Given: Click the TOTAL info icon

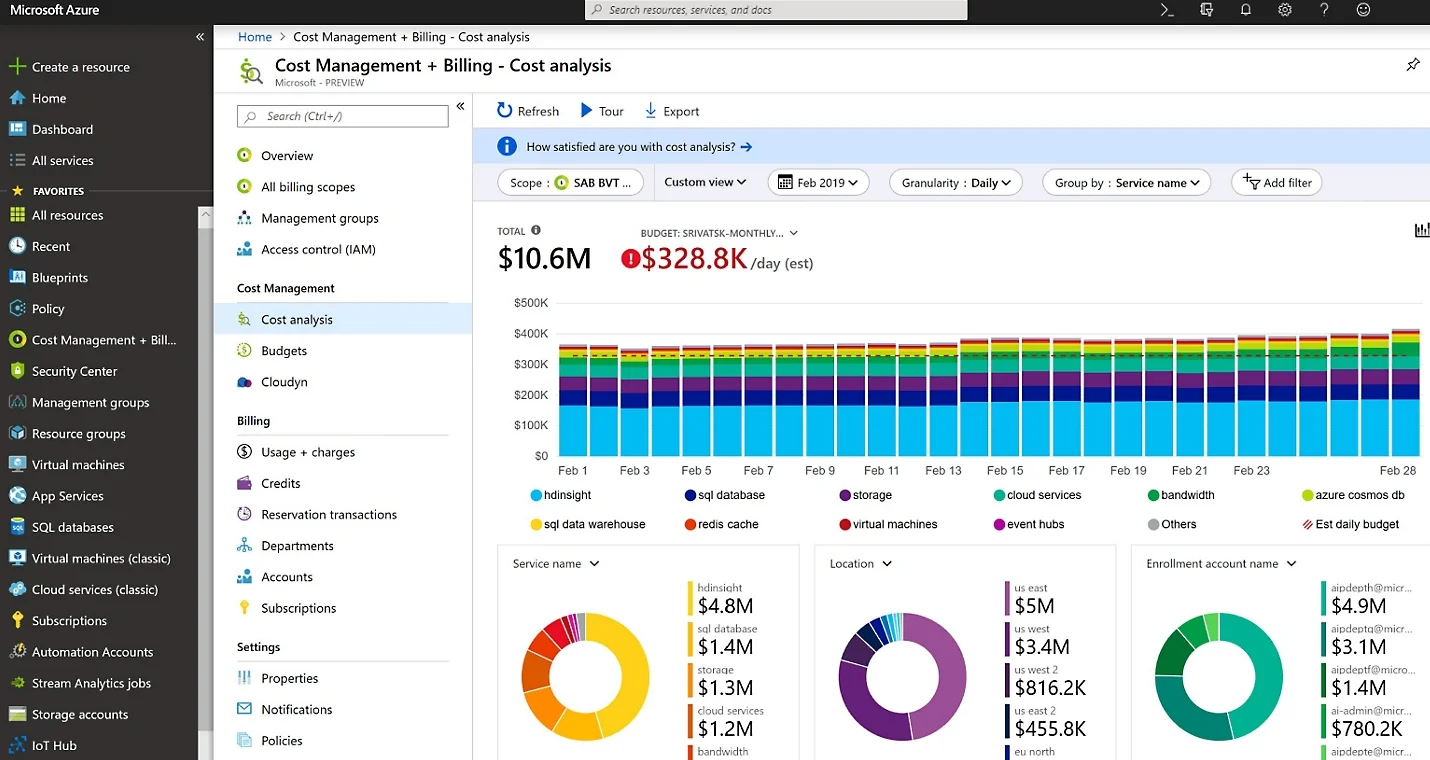Looking at the screenshot, I should tap(536, 230).
